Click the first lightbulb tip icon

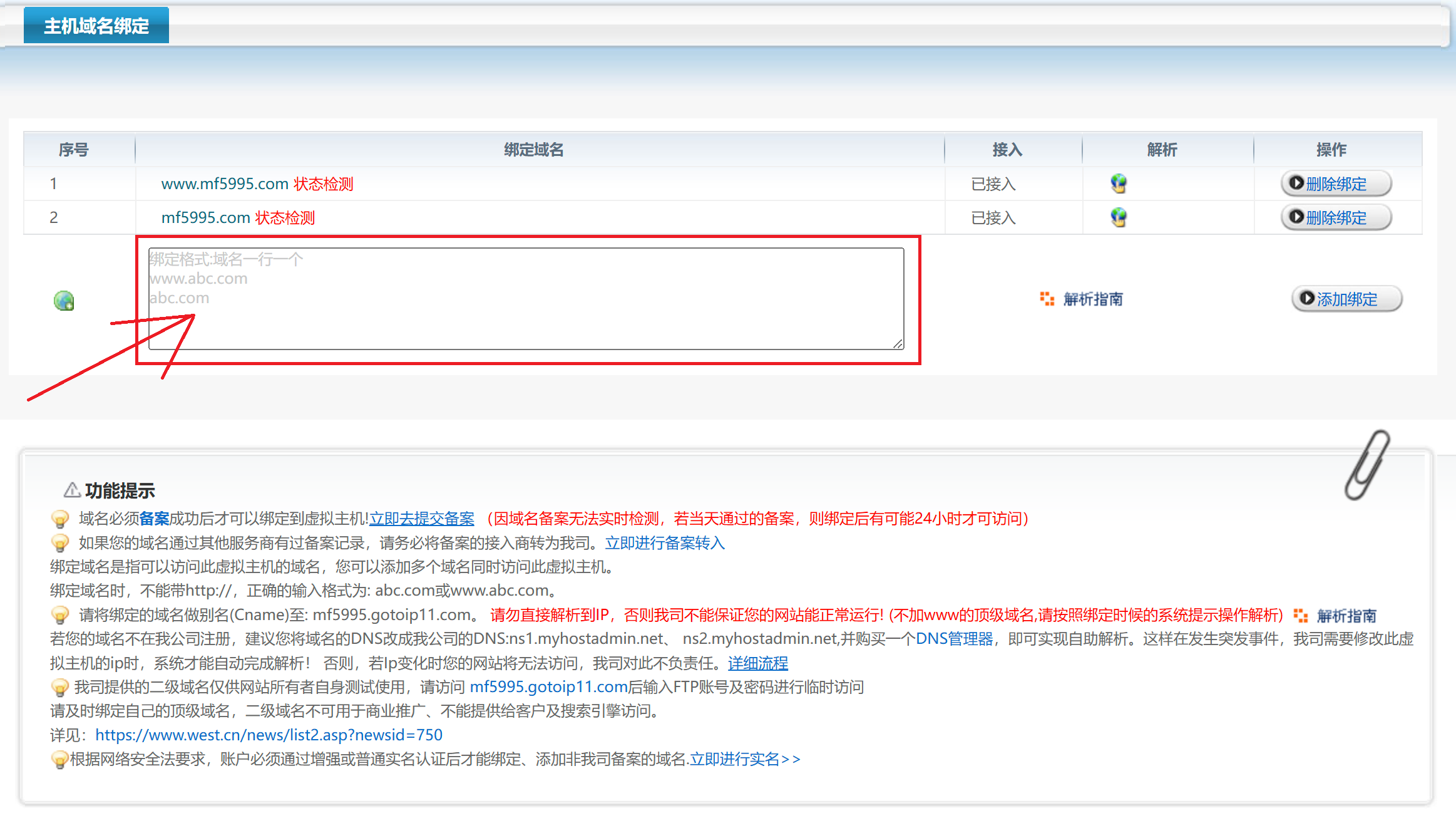pyautogui.click(x=60, y=519)
